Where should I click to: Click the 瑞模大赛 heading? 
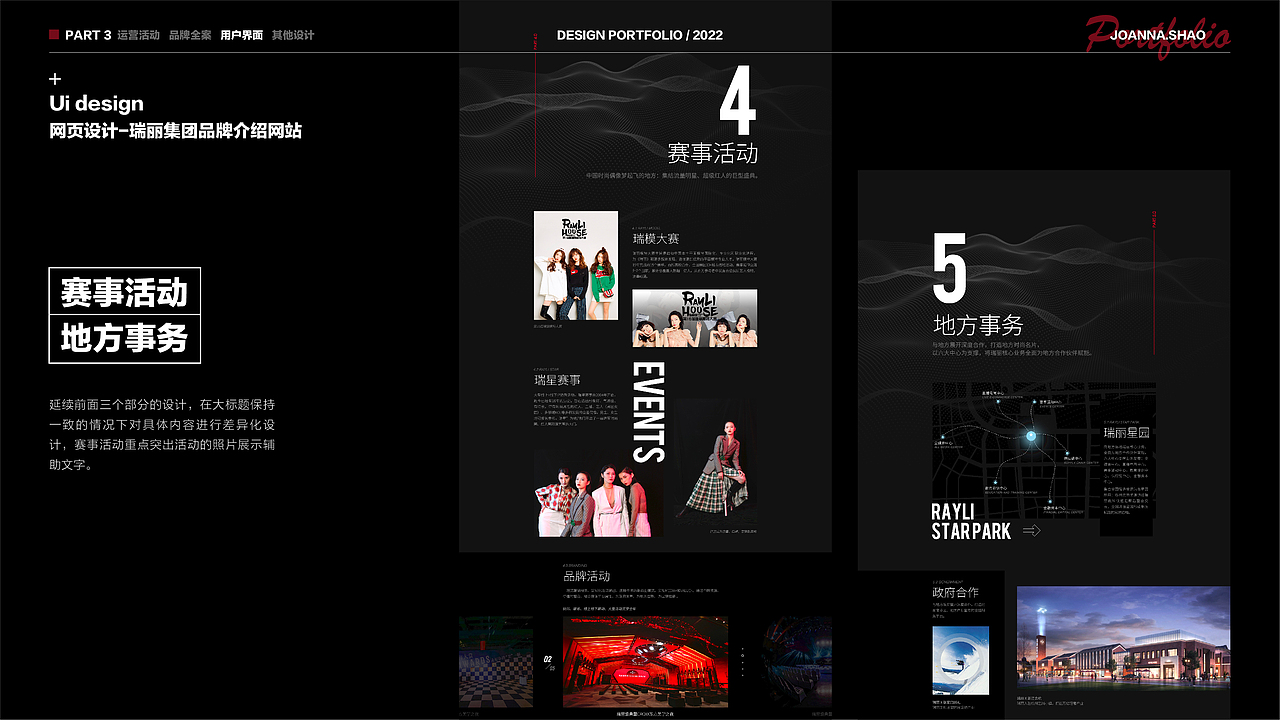656,239
